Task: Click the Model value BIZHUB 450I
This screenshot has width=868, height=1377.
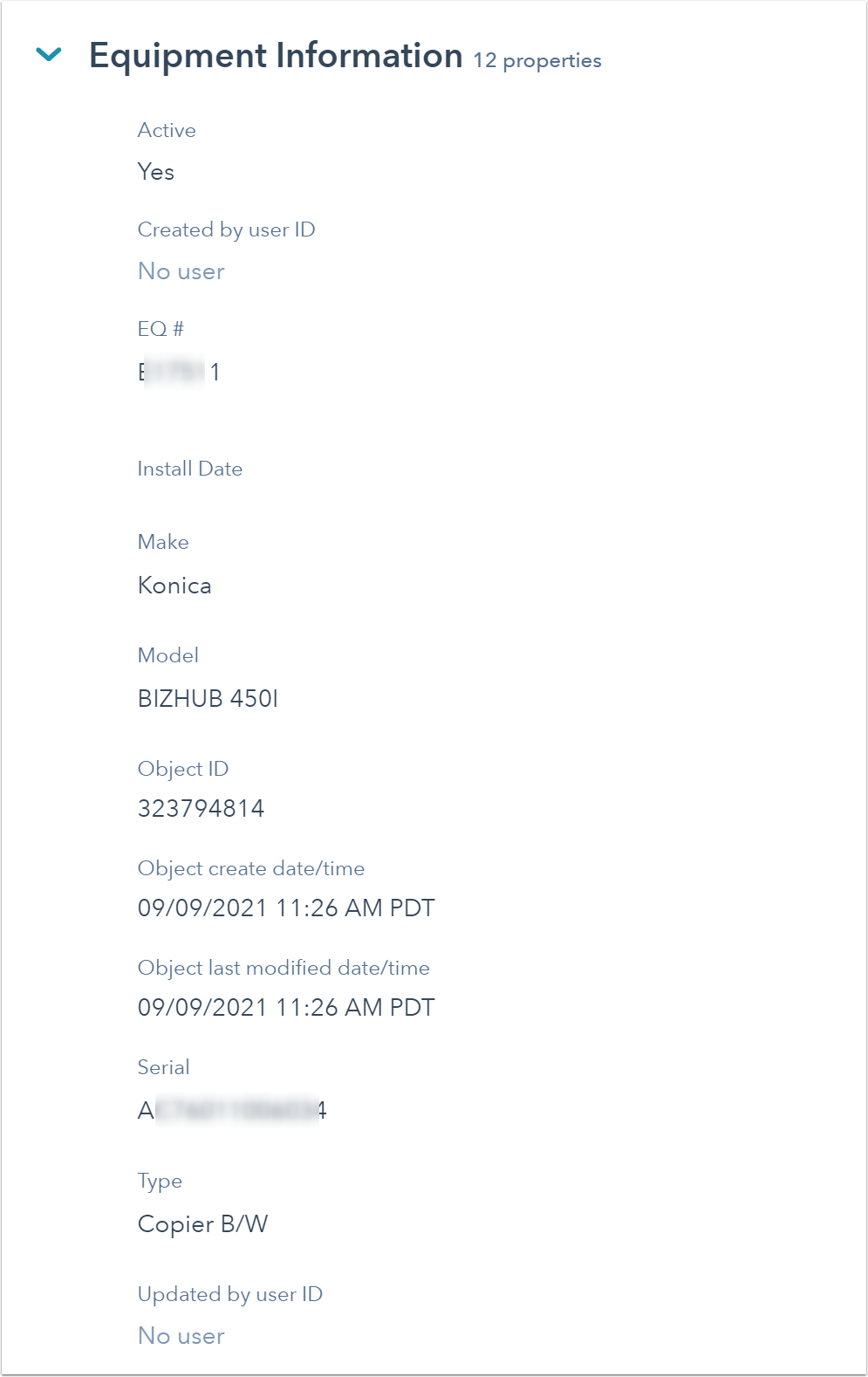Action: pos(208,699)
